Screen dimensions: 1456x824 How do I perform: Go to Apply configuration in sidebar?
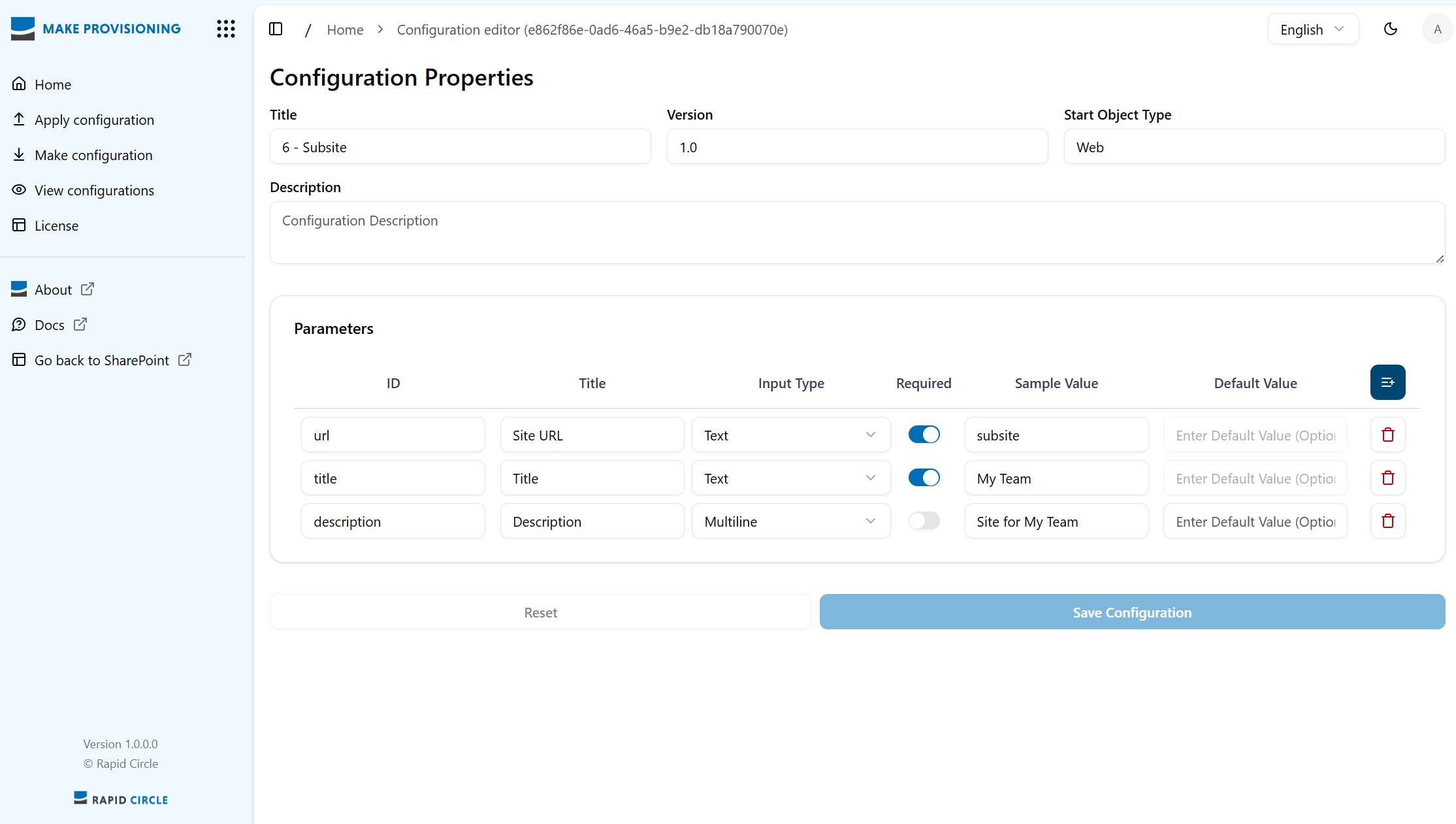click(94, 120)
